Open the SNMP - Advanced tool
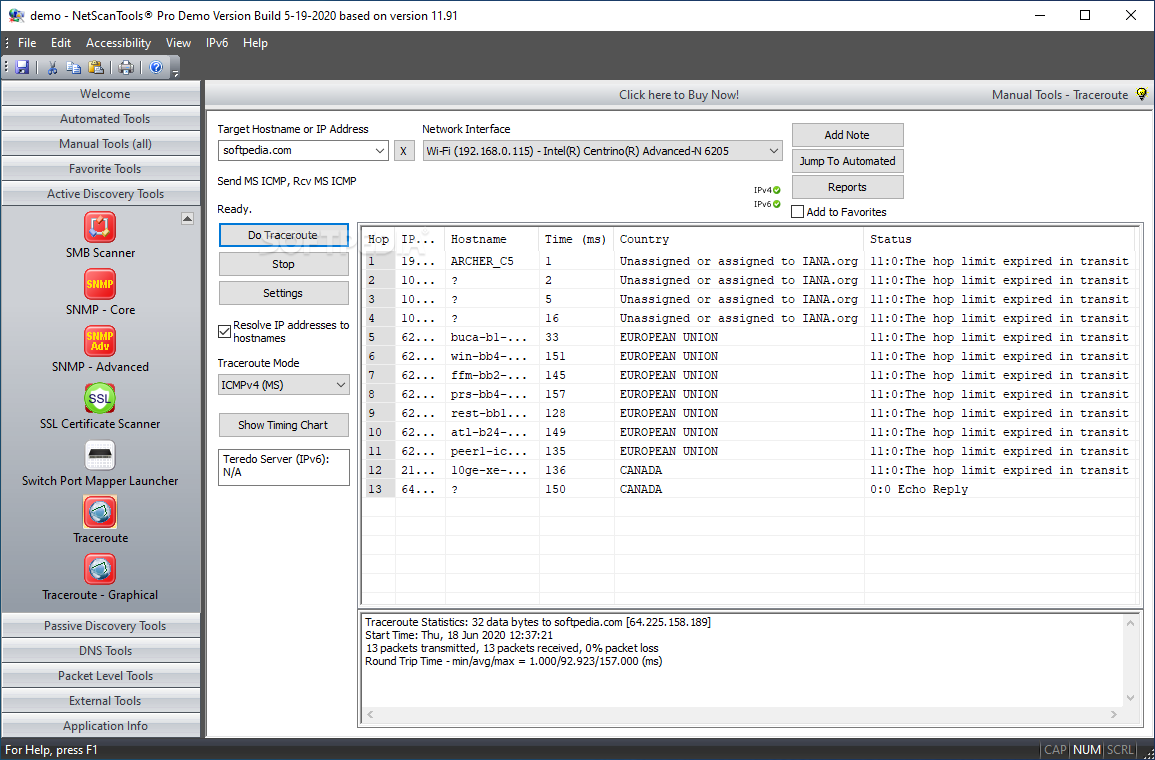The height and width of the screenshot is (760, 1155). click(x=100, y=349)
